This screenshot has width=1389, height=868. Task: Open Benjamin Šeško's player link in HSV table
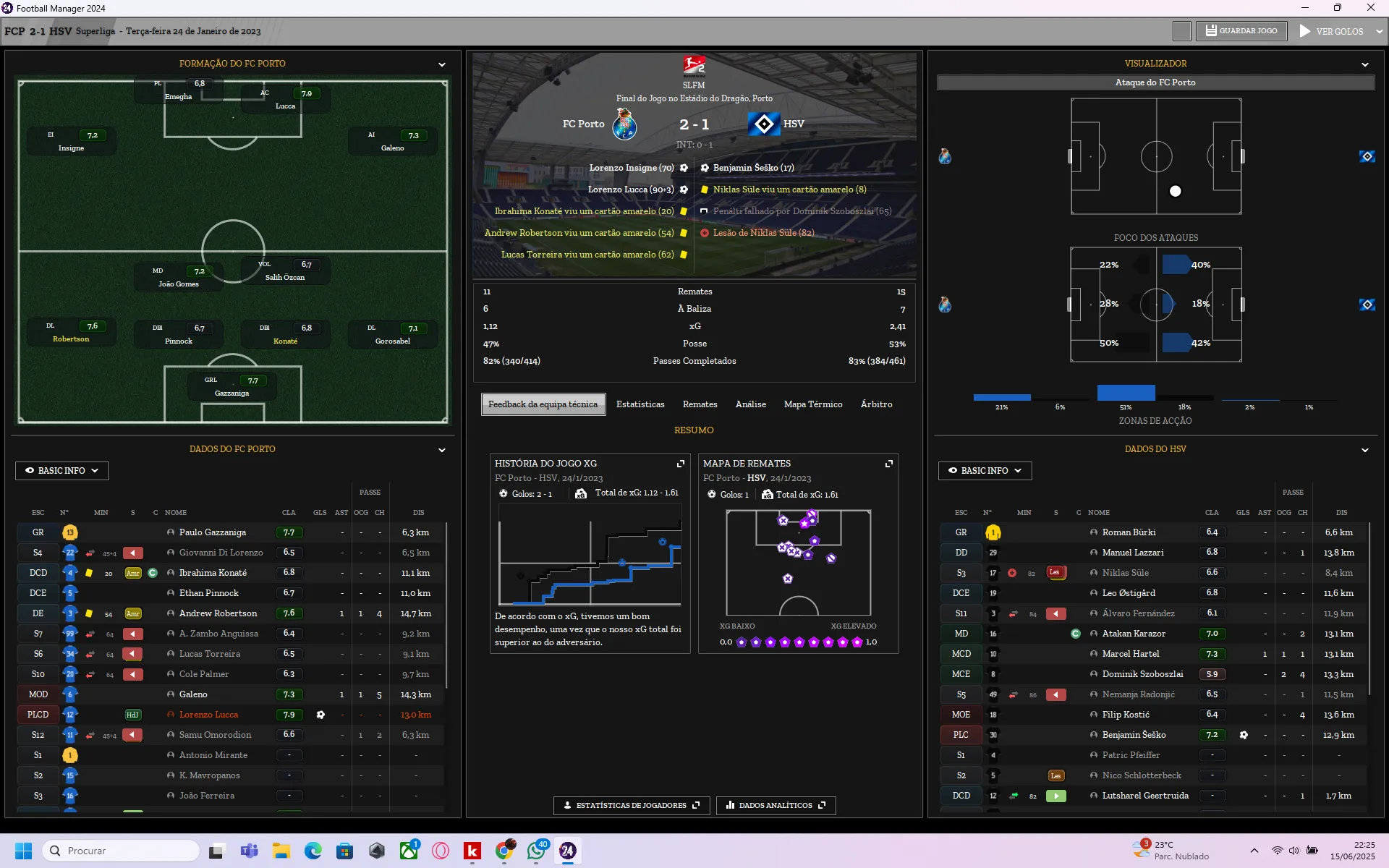pyautogui.click(x=1134, y=736)
